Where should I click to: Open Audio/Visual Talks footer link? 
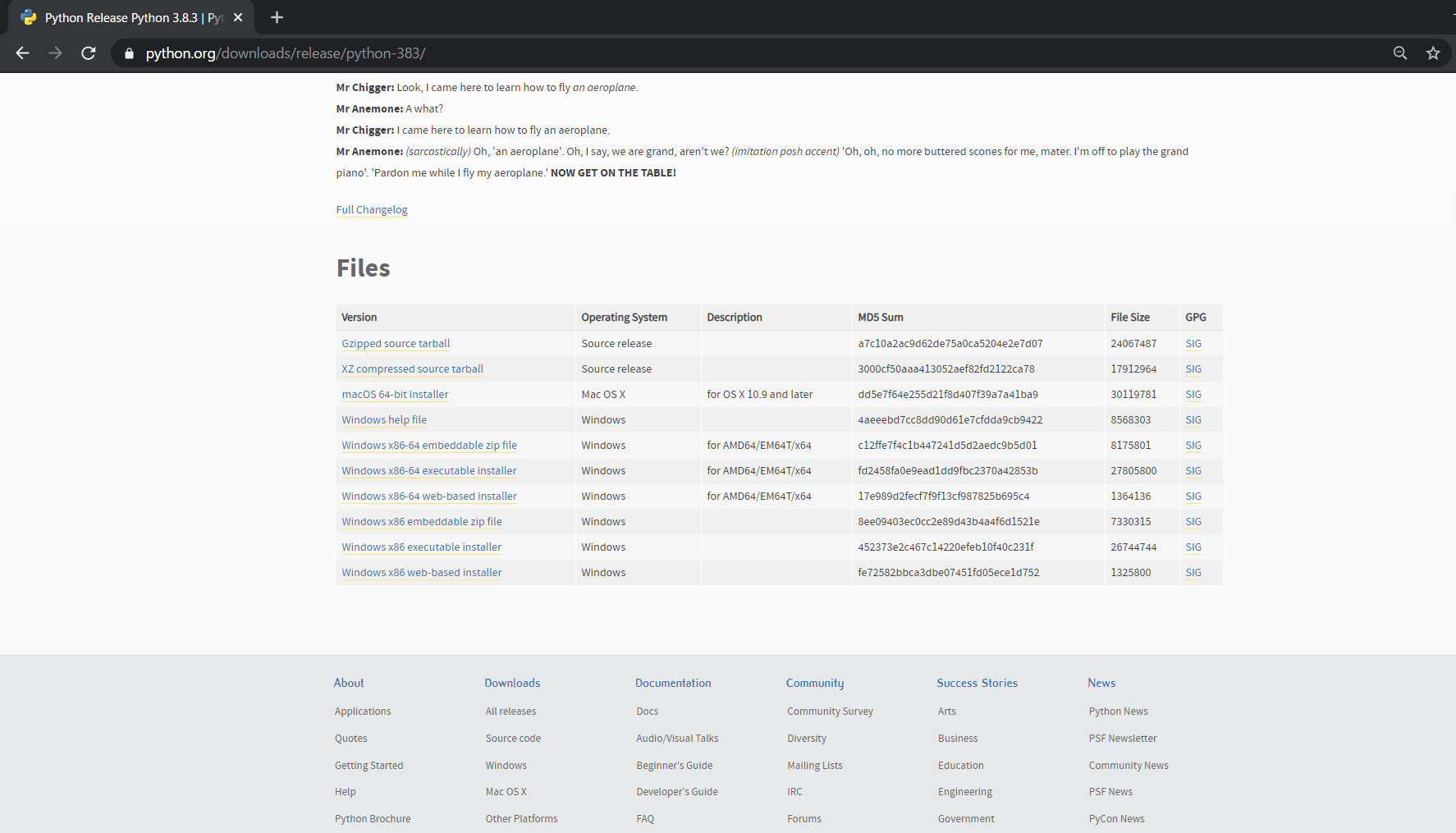[x=677, y=739]
